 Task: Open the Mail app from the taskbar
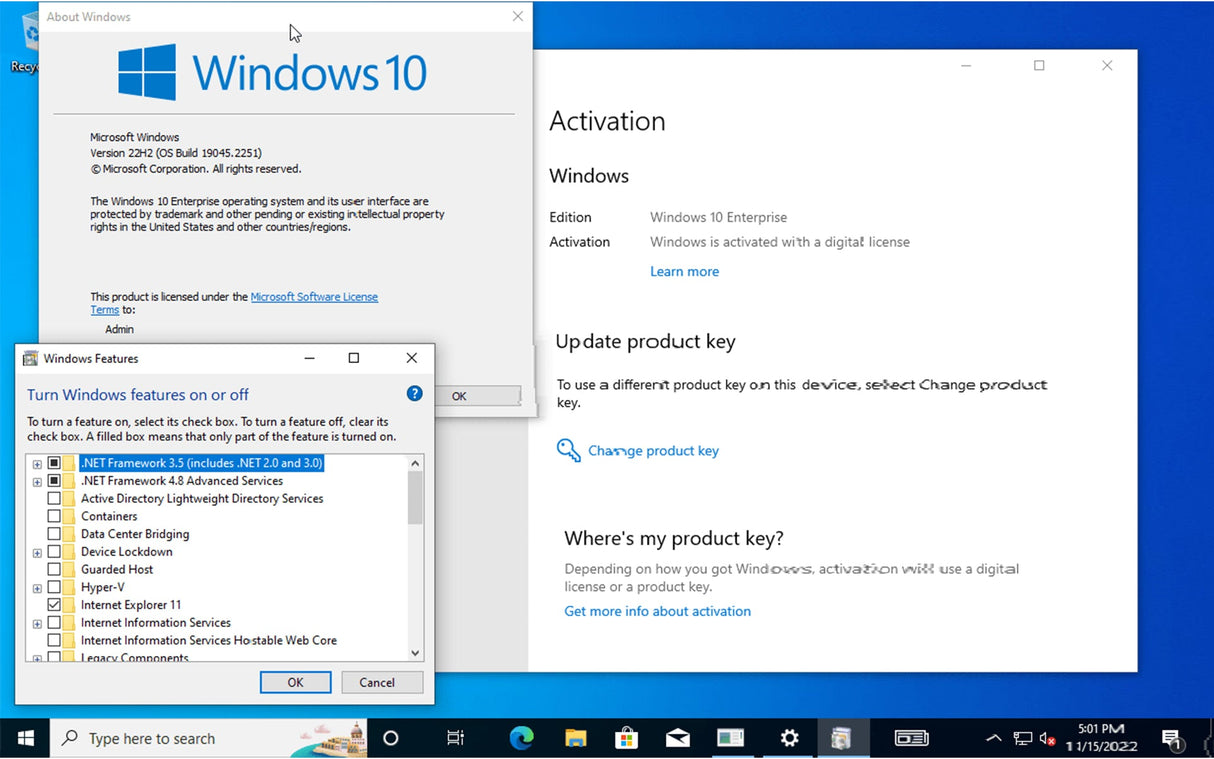tap(677, 738)
